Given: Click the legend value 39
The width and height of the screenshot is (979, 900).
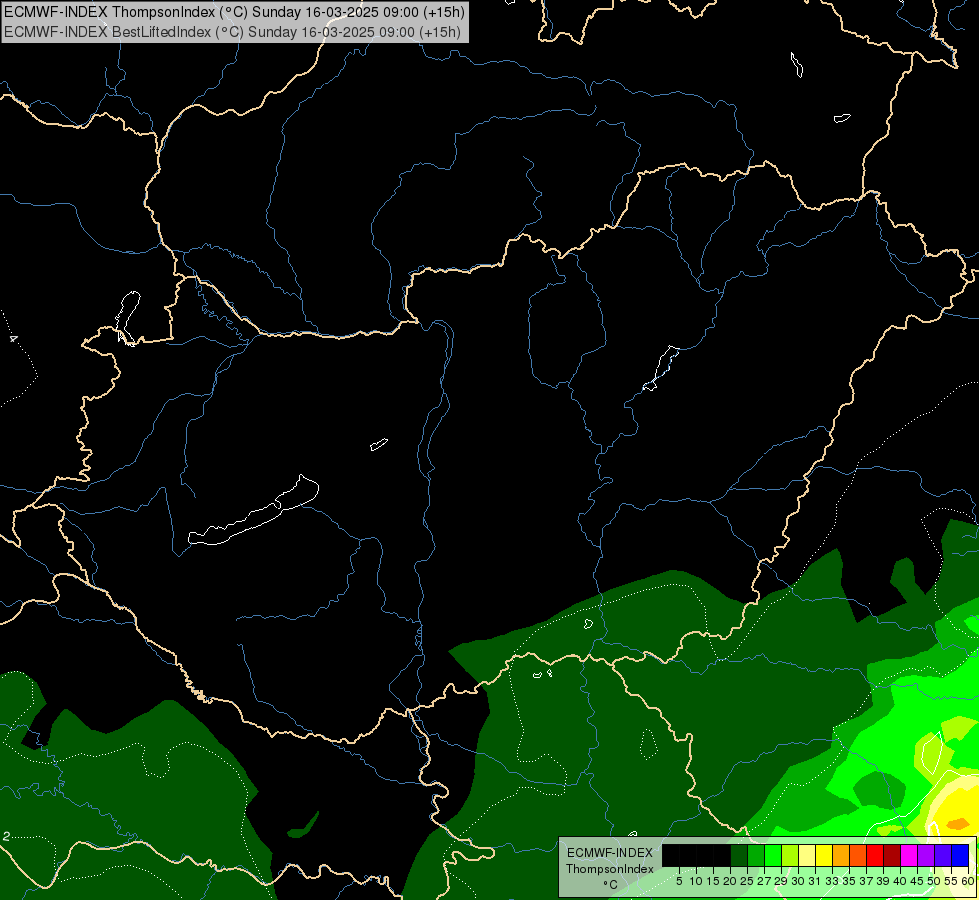Looking at the screenshot, I should point(882,881).
